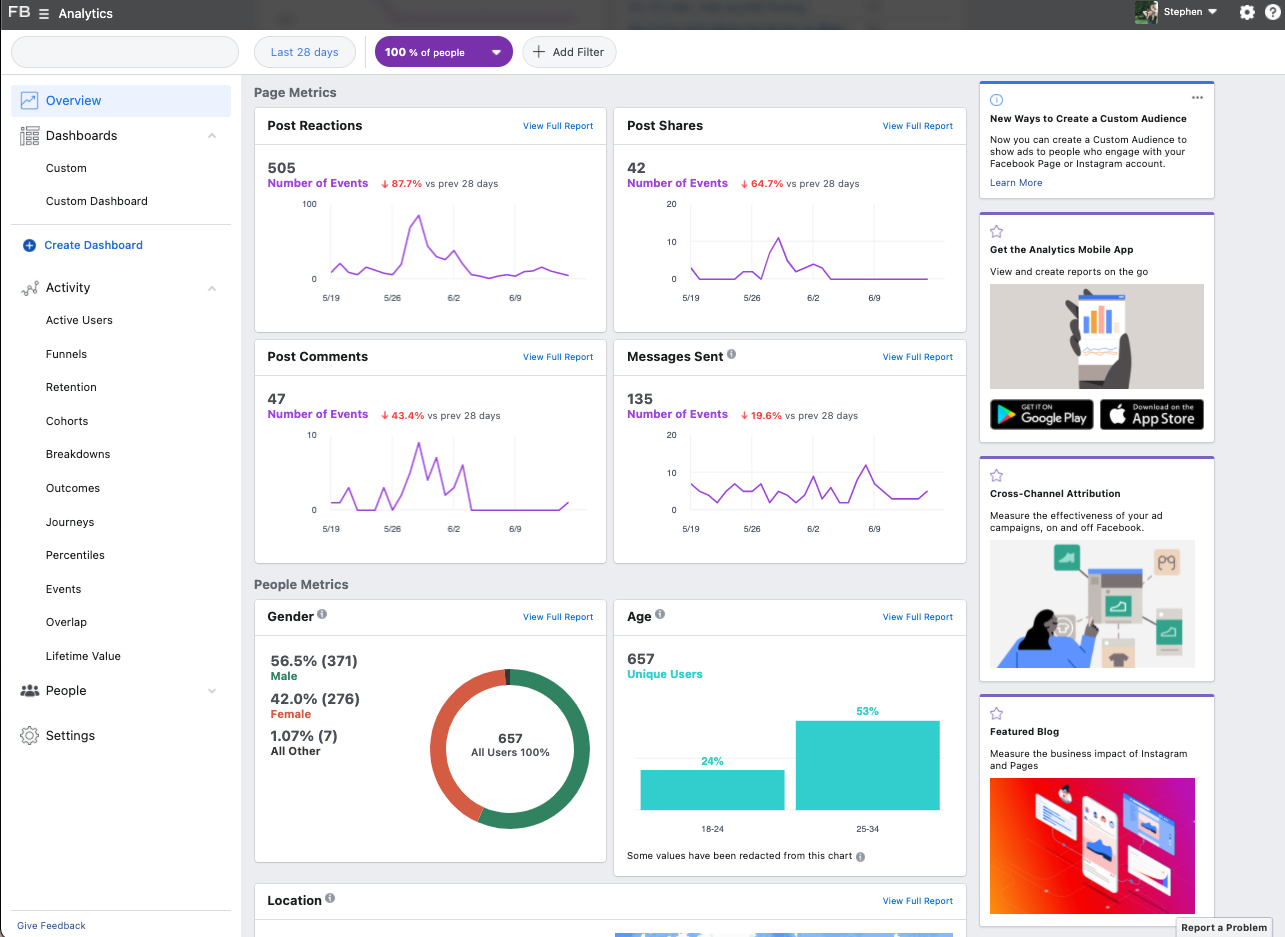Click the hamburger menu icon beside FB
This screenshot has width=1285, height=937.
(x=44, y=14)
